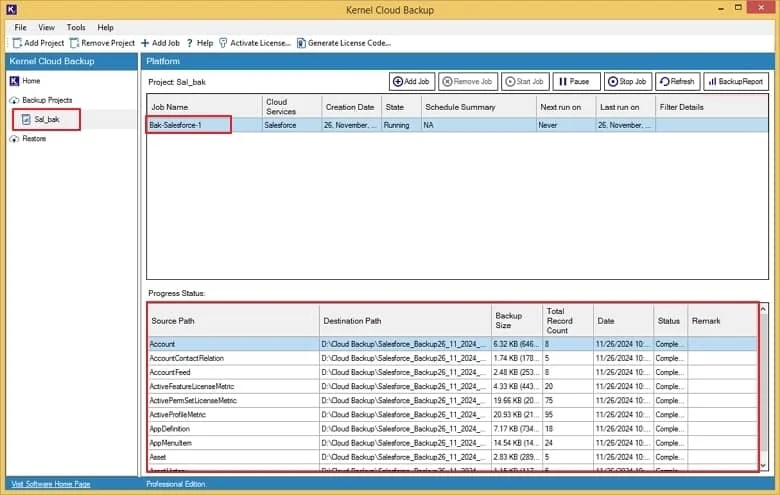This screenshot has width=780, height=495.
Task: Pause the running backup job
Action: 577,82
